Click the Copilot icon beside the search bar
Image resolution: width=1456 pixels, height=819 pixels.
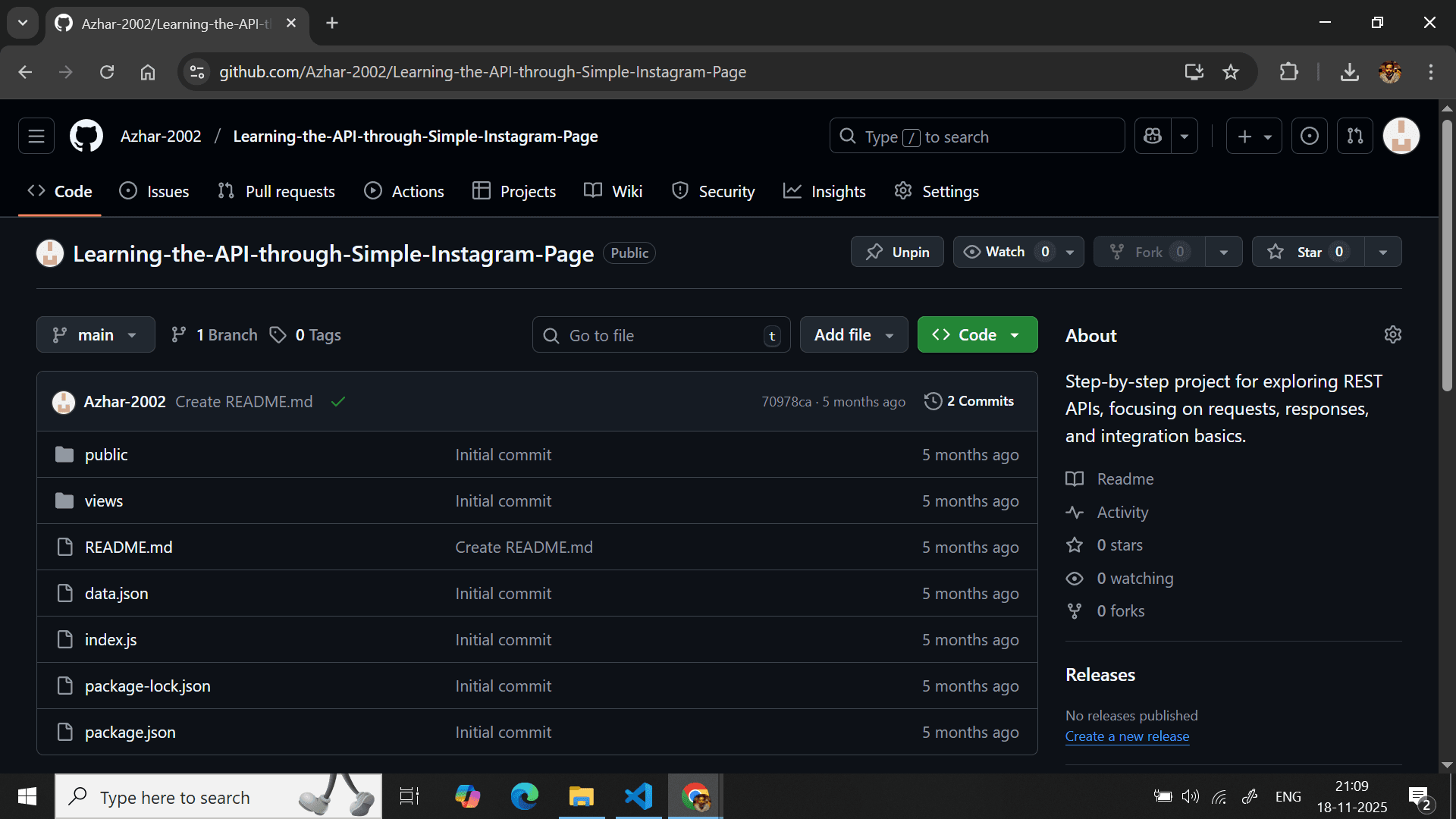(1152, 136)
